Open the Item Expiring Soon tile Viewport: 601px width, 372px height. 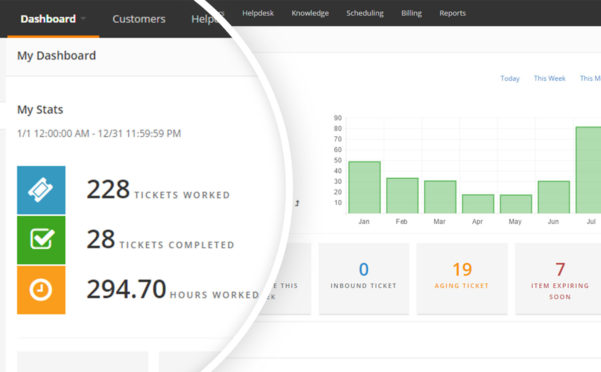559,279
